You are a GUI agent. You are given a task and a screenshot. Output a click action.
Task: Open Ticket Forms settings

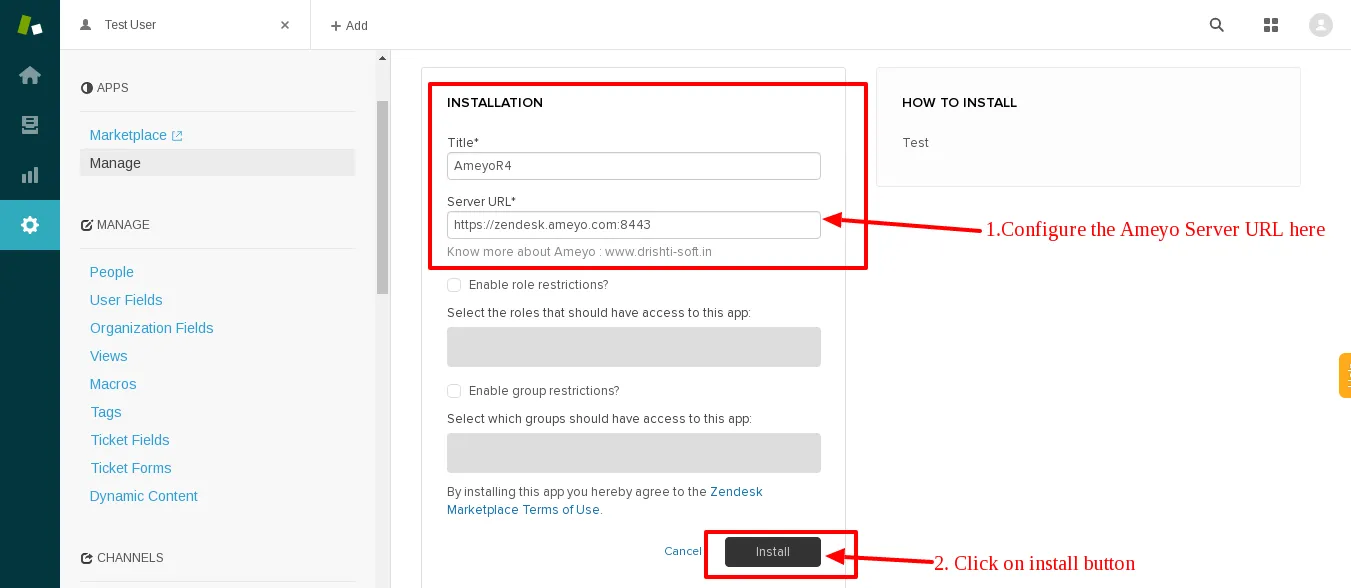point(131,468)
